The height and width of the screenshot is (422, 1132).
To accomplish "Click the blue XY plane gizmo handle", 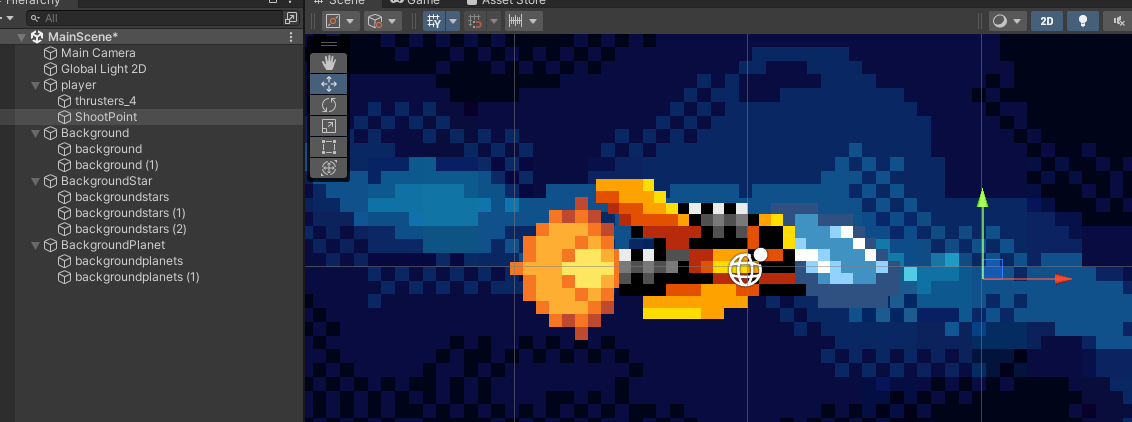I will (x=993, y=268).
